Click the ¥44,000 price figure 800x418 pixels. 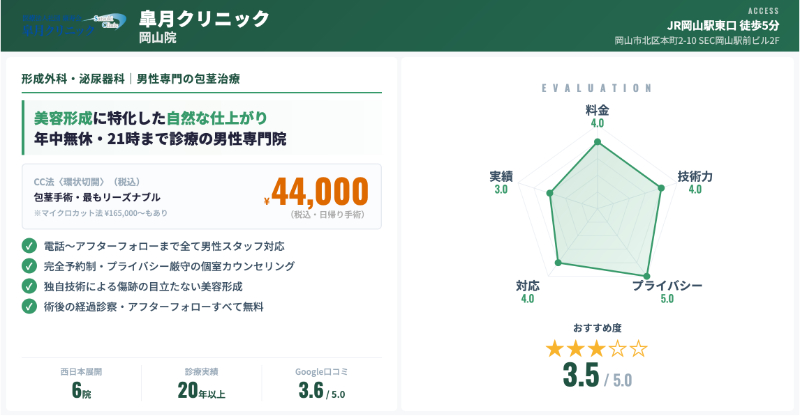320,190
